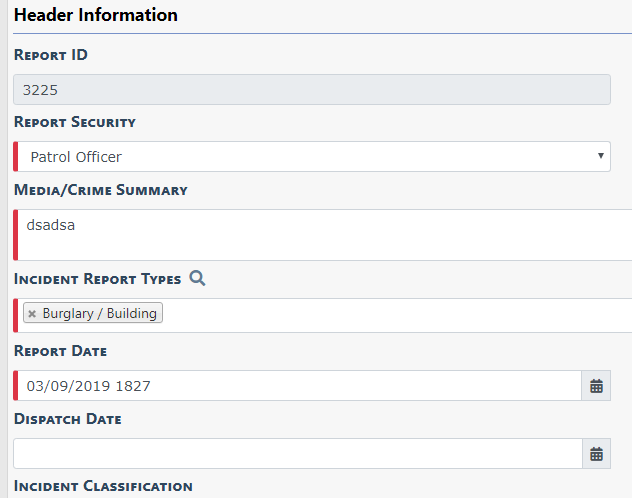The height and width of the screenshot is (498, 632).
Task: Click the Incident Report Types label
Action: [98, 279]
